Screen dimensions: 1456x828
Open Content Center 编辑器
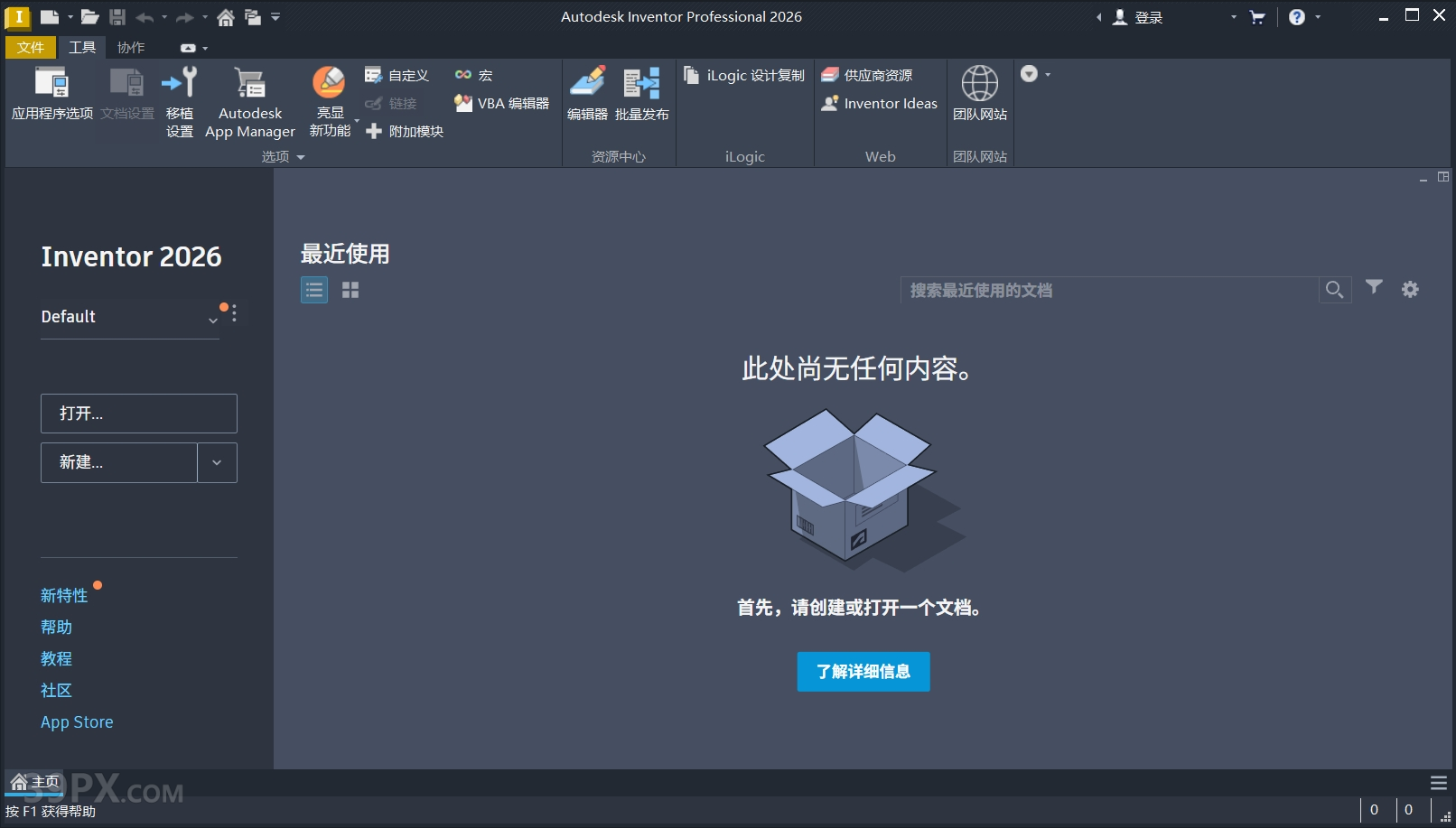pyautogui.click(x=587, y=93)
